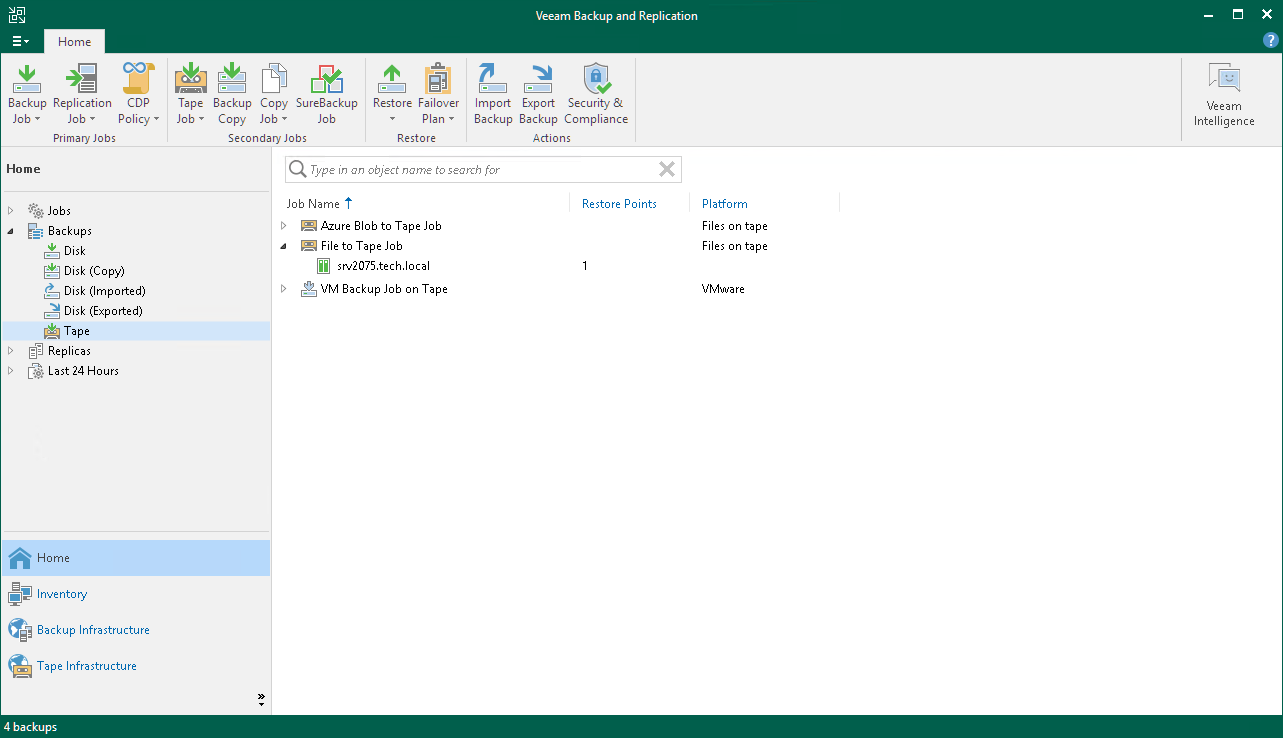Click the Export Backup ribbon button
Screen dimensions: 1283x738
[x=539, y=94]
